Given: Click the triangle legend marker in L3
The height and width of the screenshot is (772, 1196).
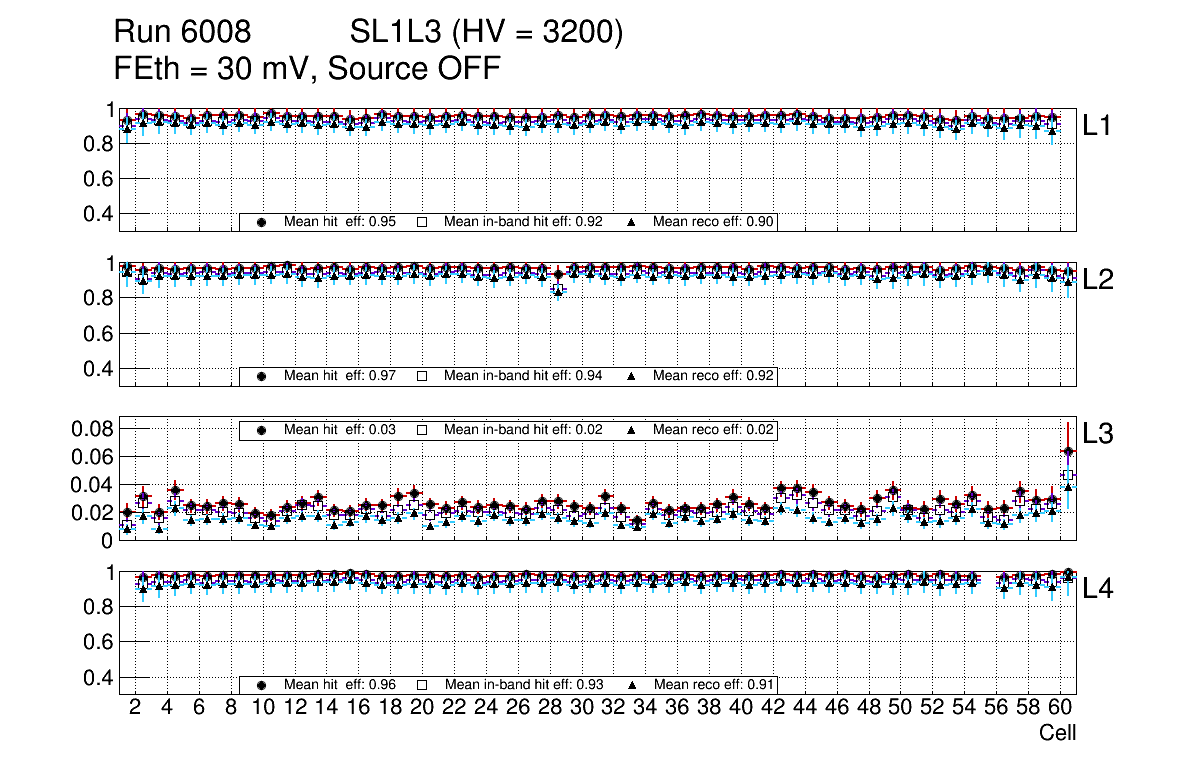Looking at the screenshot, I should 632,430.
